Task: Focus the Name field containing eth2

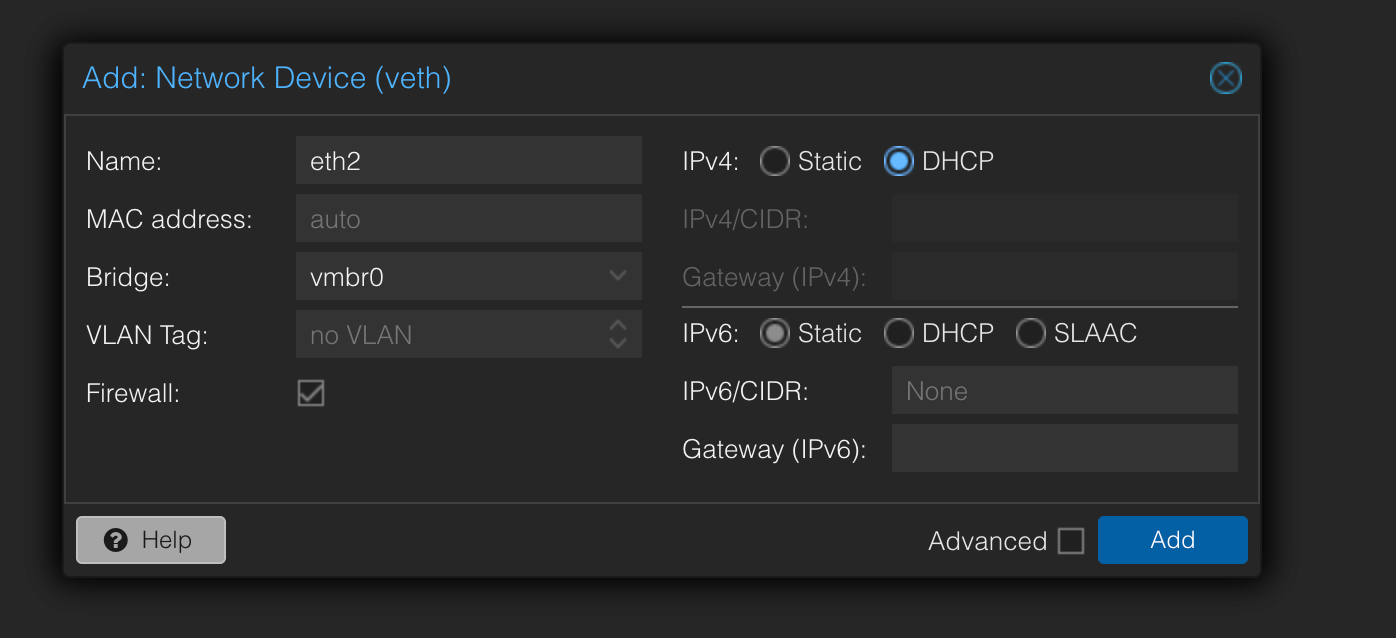Action: click(468, 160)
